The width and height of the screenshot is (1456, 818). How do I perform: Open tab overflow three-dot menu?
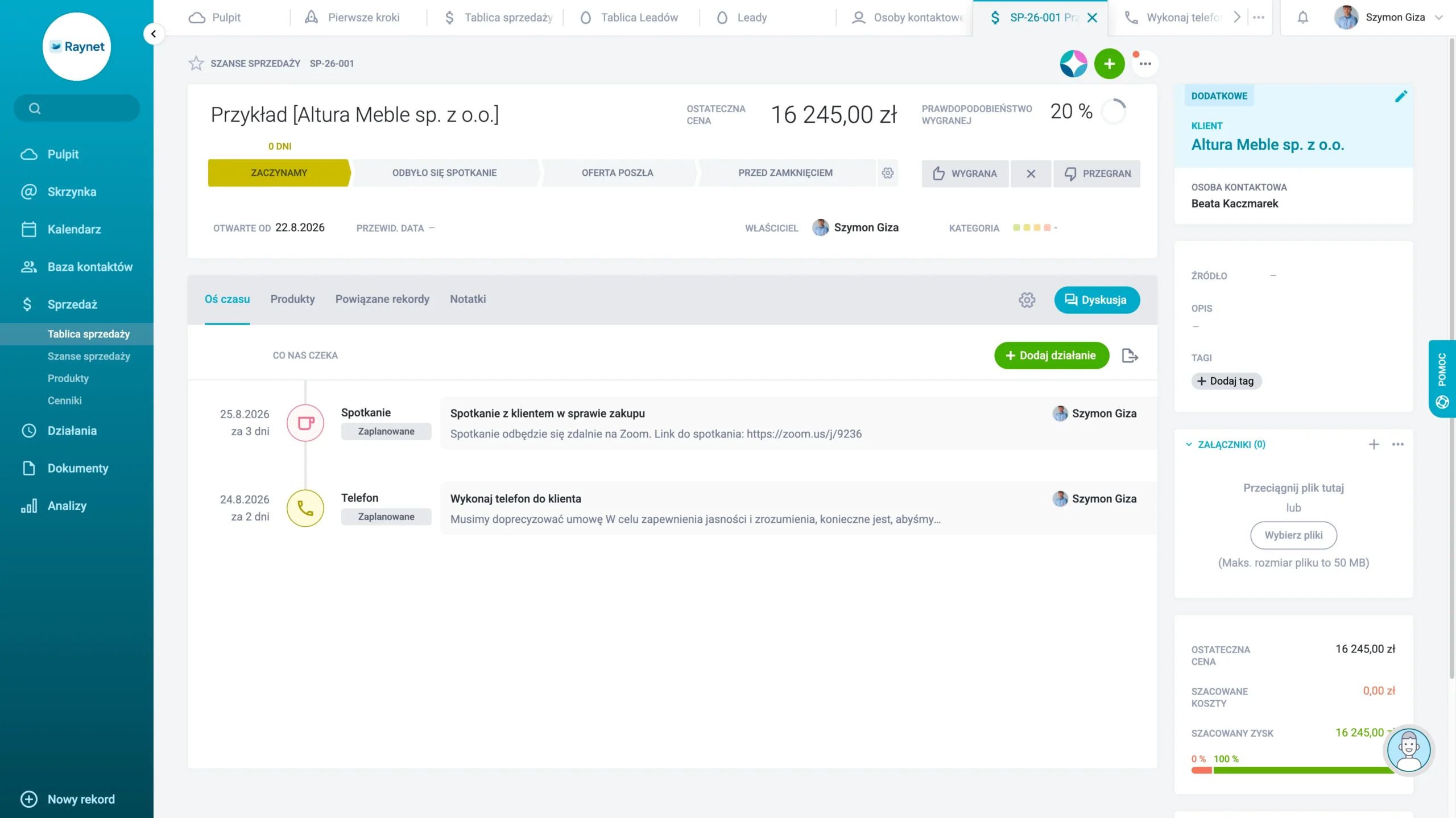1259,18
